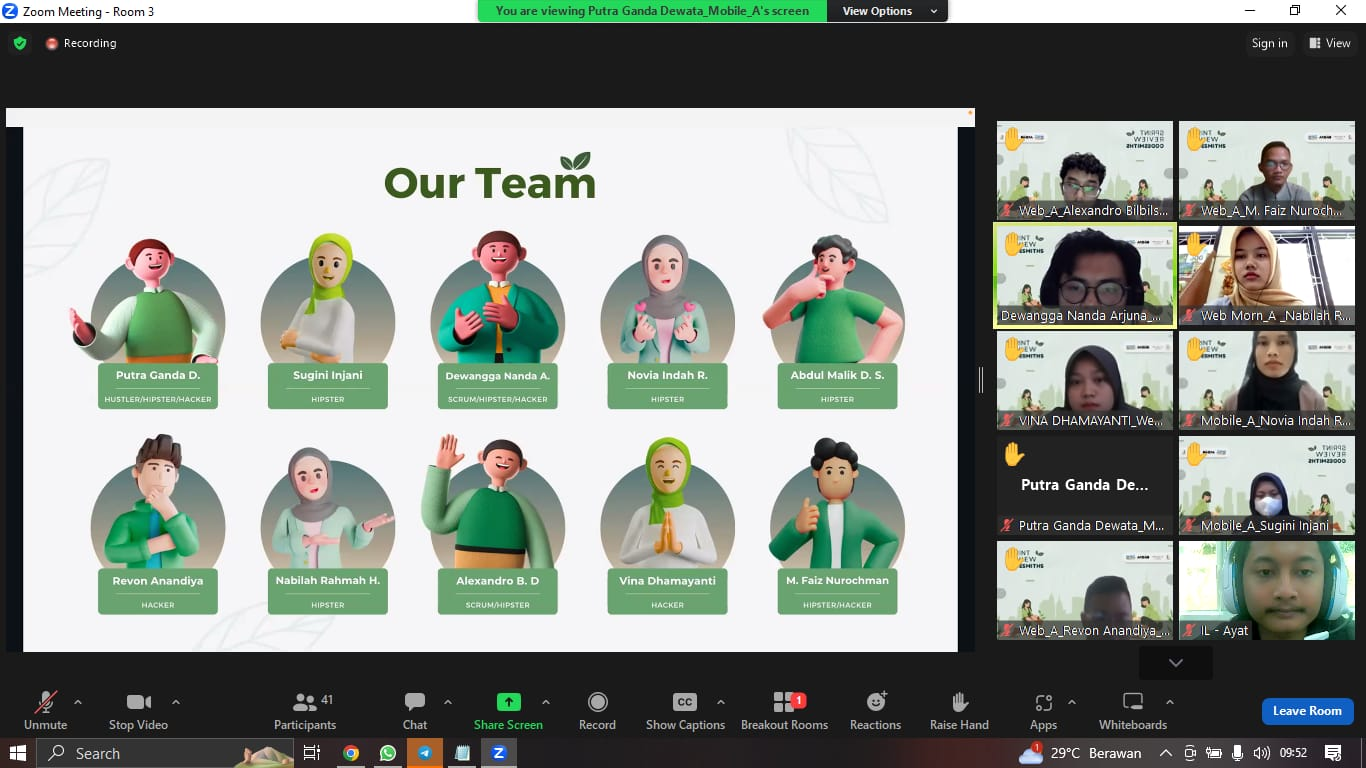Show next page of video thumbnails
This screenshot has width=1366, height=768.
click(x=1176, y=662)
